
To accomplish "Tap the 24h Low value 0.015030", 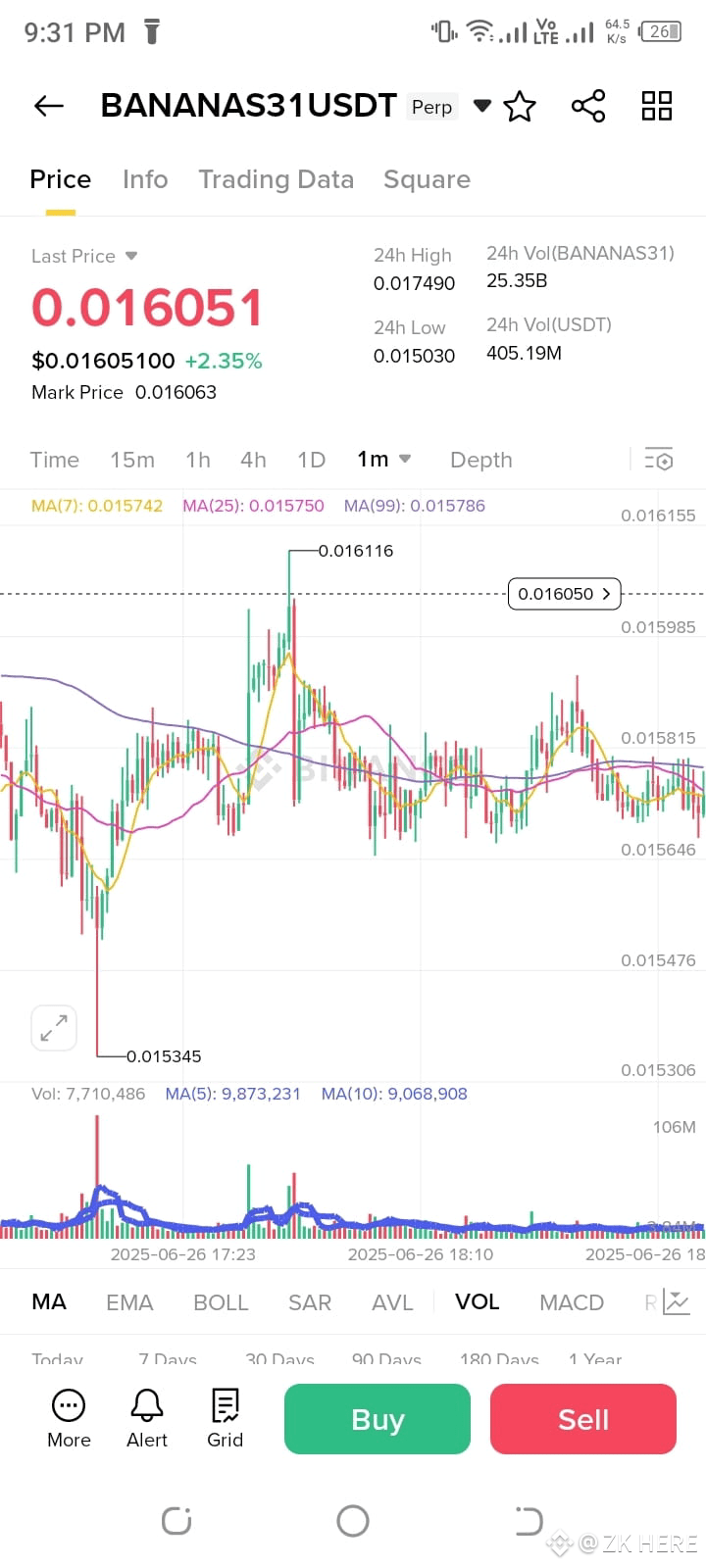I will [414, 356].
